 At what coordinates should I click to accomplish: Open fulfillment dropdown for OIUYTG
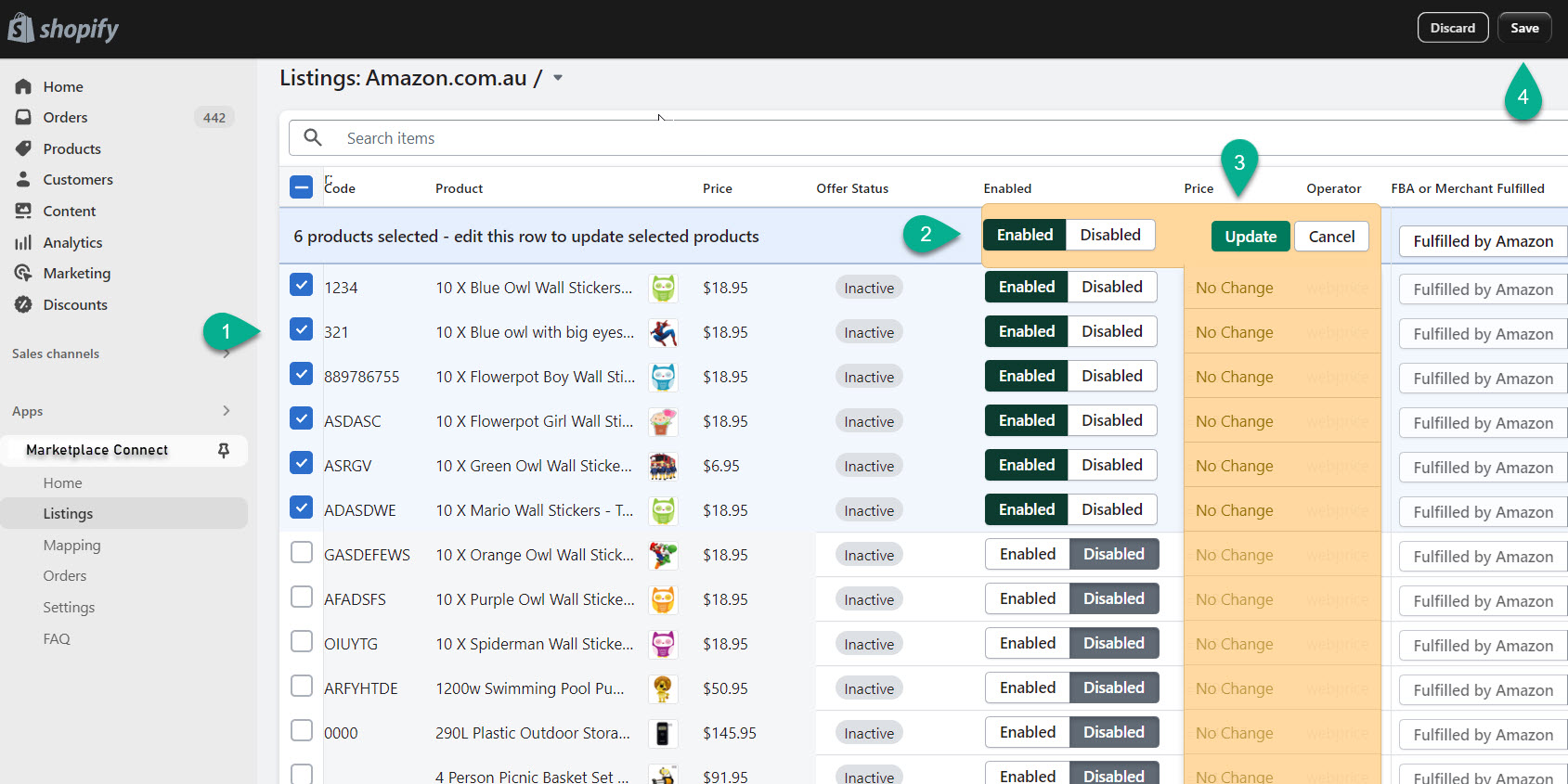tap(1483, 646)
